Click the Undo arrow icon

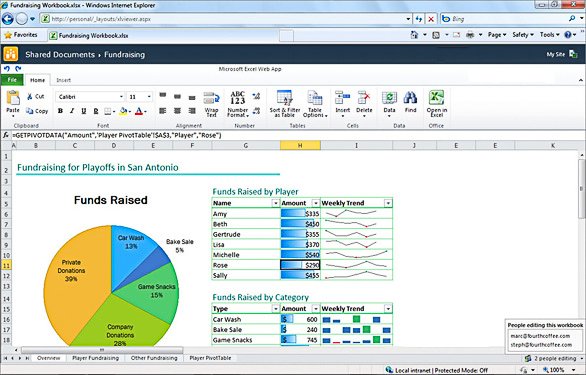(7, 68)
